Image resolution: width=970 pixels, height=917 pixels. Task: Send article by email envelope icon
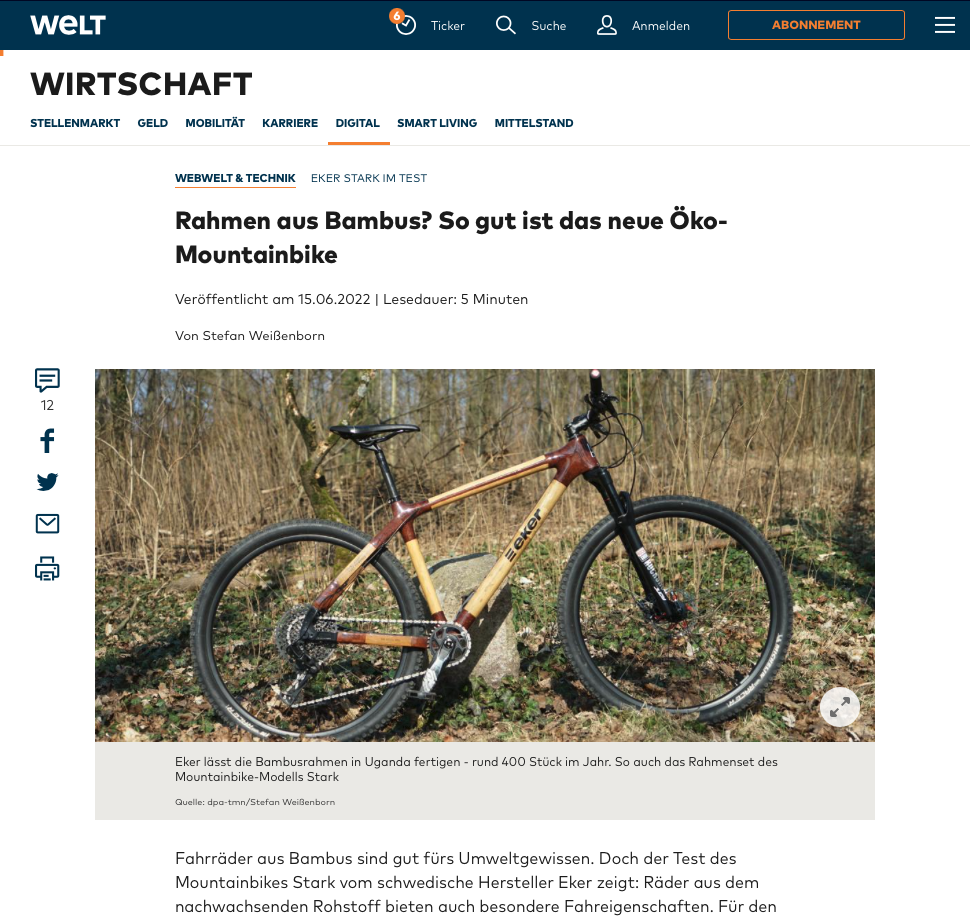point(47,523)
